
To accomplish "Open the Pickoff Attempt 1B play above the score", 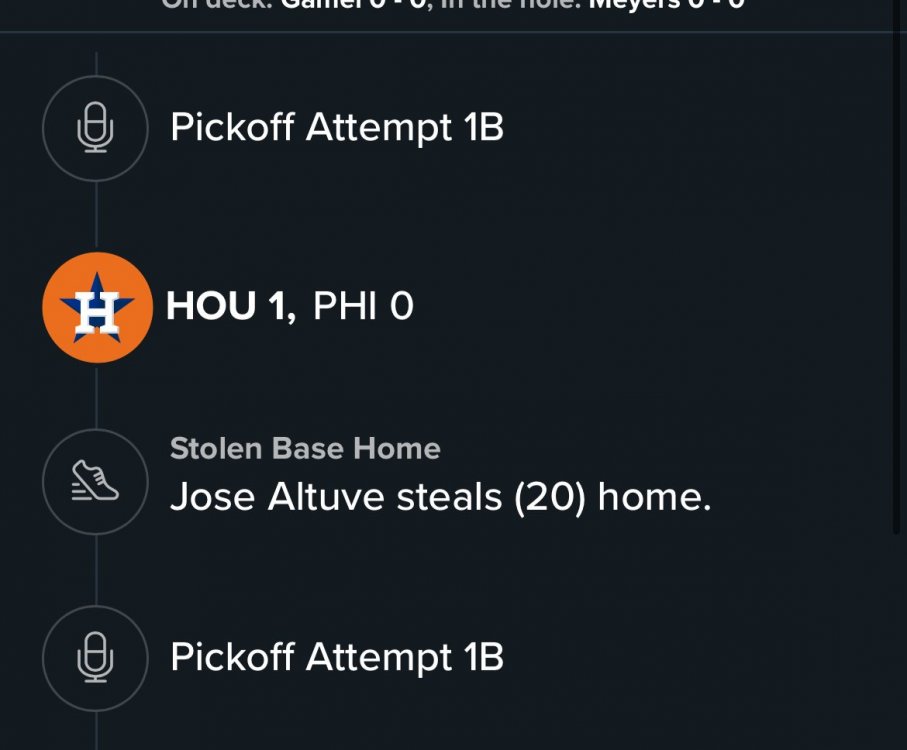I will point(336,128).
